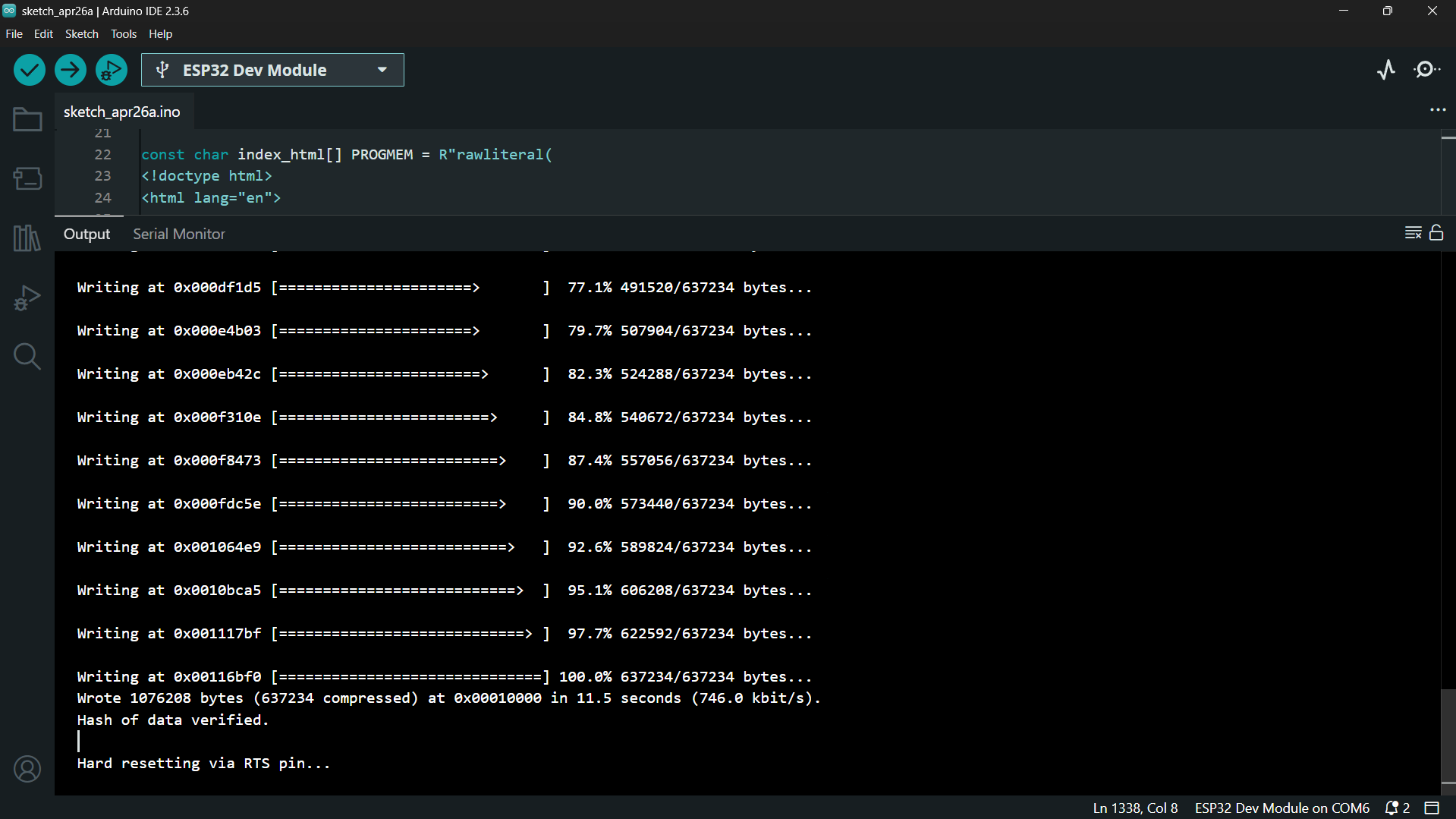Click the Arduino IDE title bar app icon
Viewport: 1456px width, 819px height.
[x=9, y=11]
